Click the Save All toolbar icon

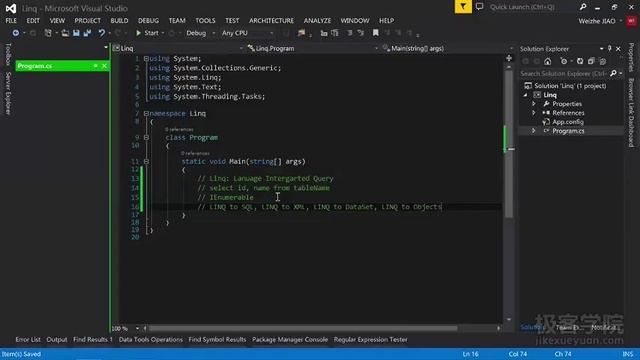click(x=87, y=33)
